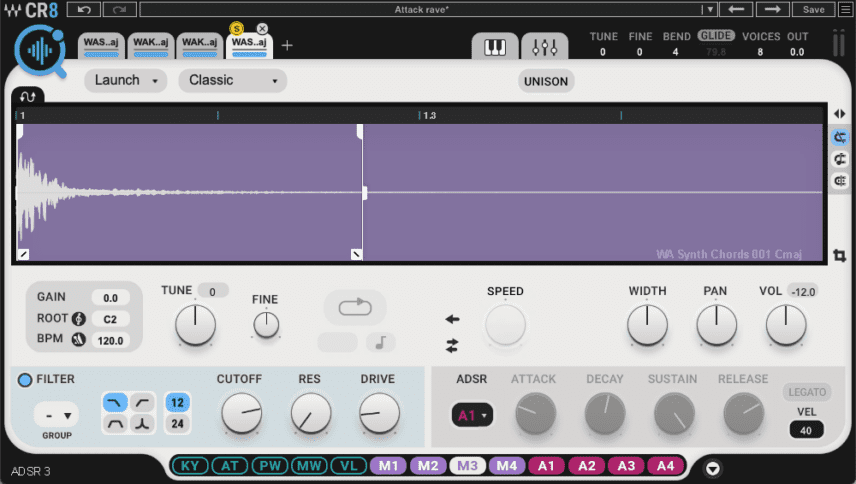This screenshot has height=484, width=856.
Task: Show the keyboard view
Action: 495,47
